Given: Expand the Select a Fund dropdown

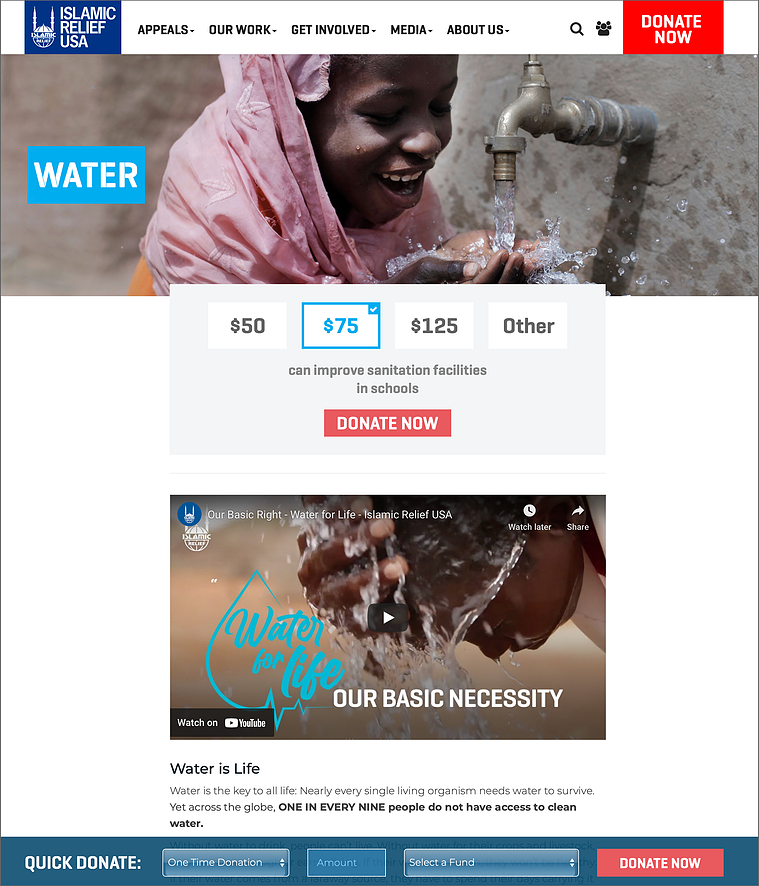Looking at the screenshot, I should [491, 863].
